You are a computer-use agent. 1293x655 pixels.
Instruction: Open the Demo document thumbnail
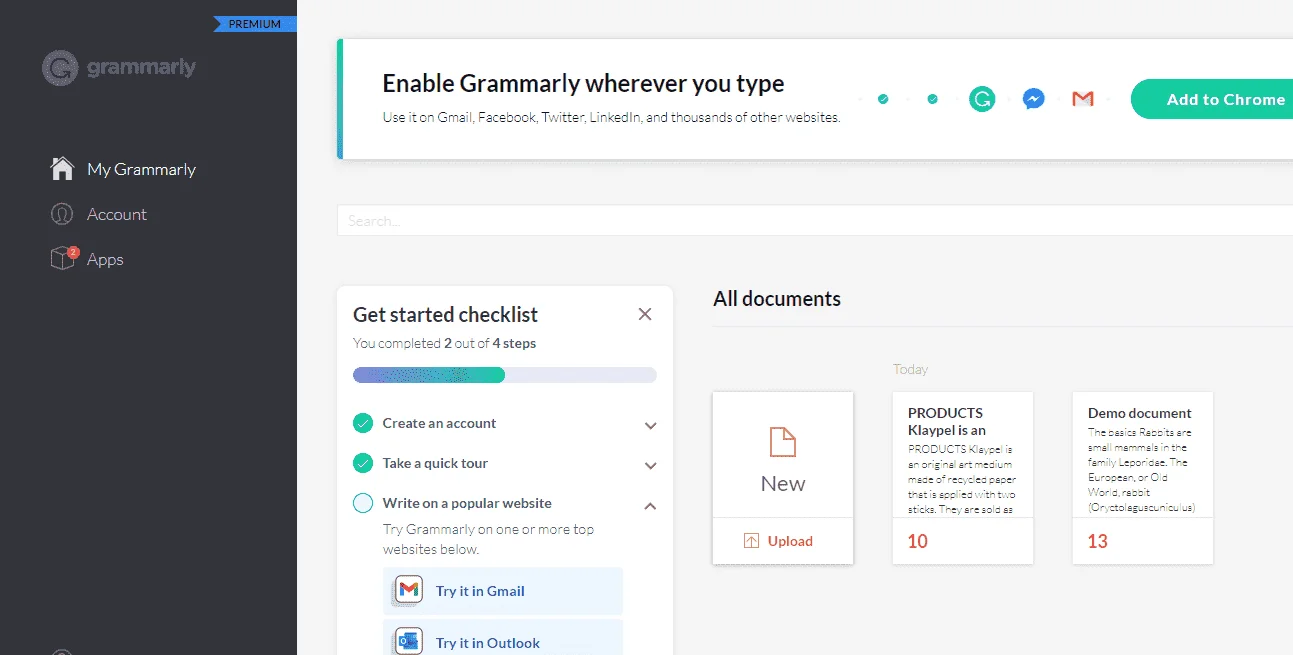pos(1142,477)
